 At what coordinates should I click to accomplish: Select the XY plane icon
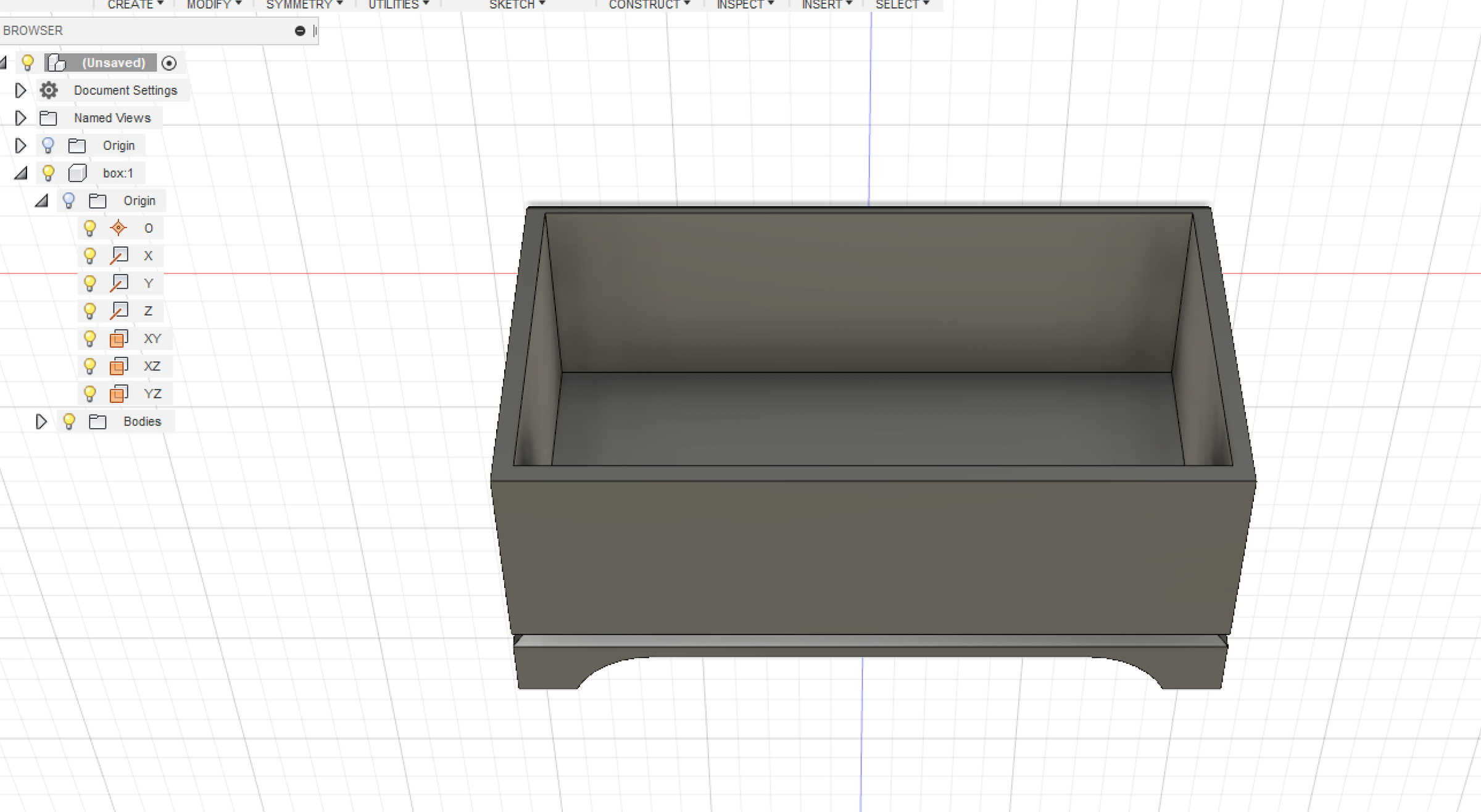(118, 339)
